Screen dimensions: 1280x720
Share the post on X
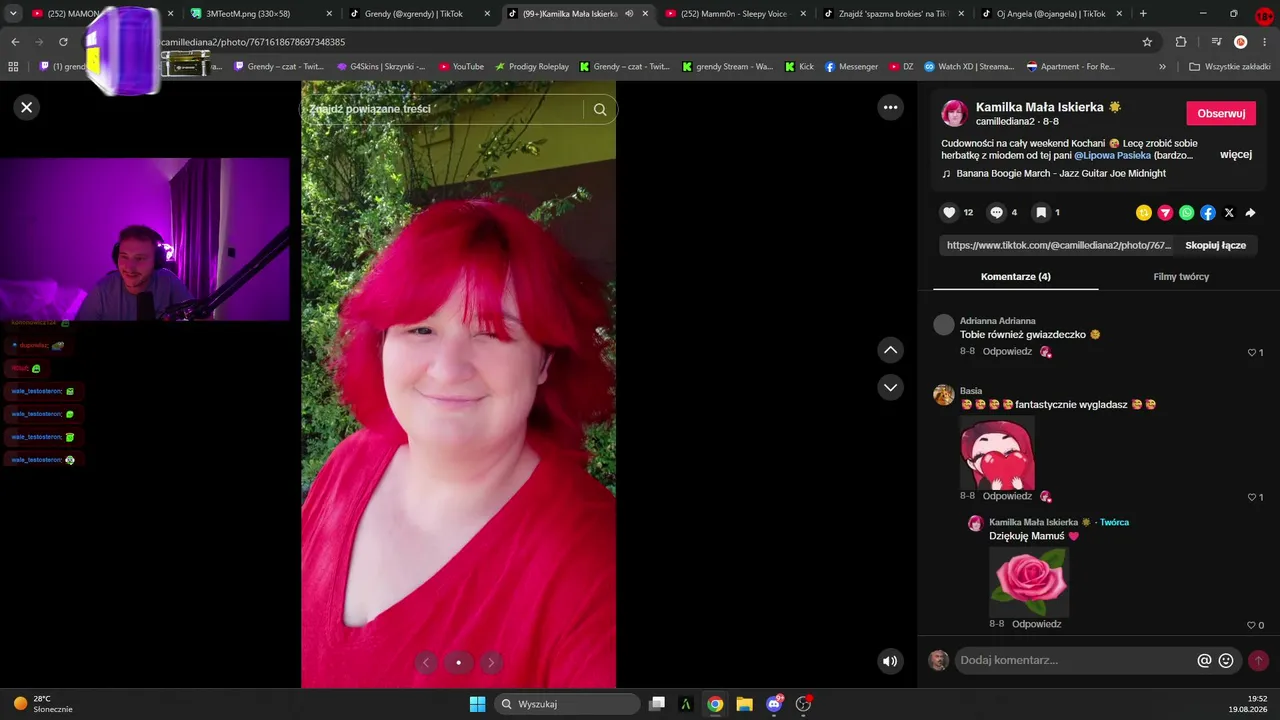1229,212
